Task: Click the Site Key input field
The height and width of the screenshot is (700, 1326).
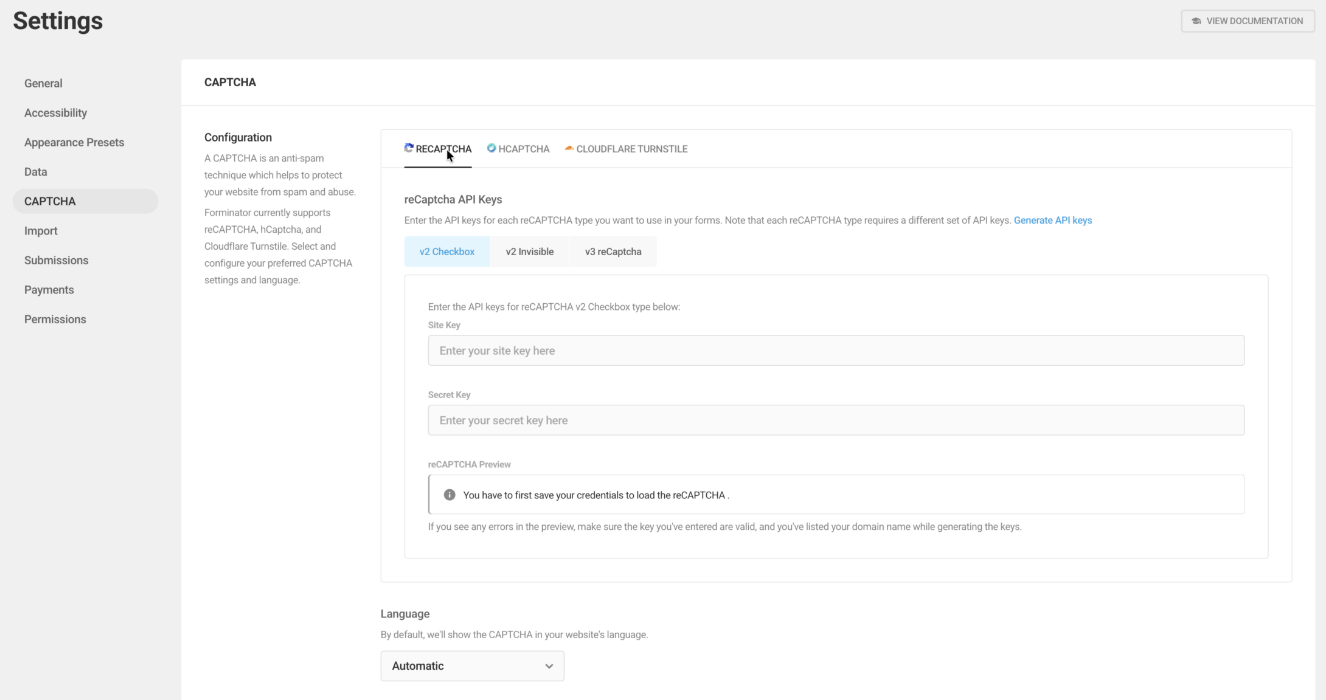Action: (836, 351)
